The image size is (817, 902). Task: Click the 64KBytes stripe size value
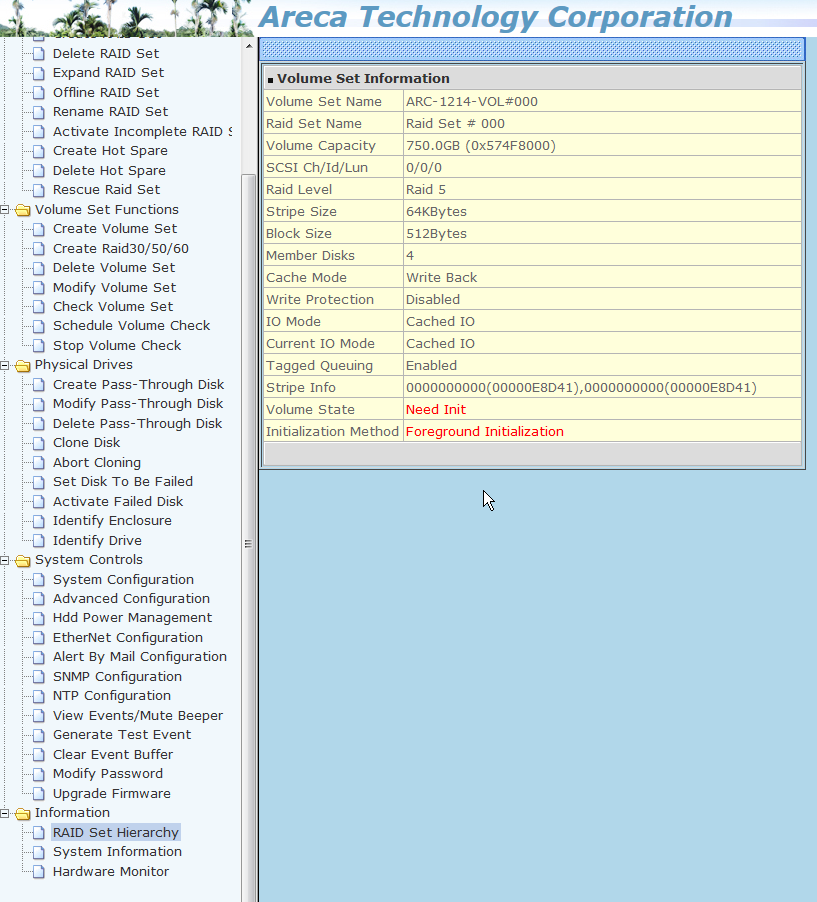[x=436, y=212]
